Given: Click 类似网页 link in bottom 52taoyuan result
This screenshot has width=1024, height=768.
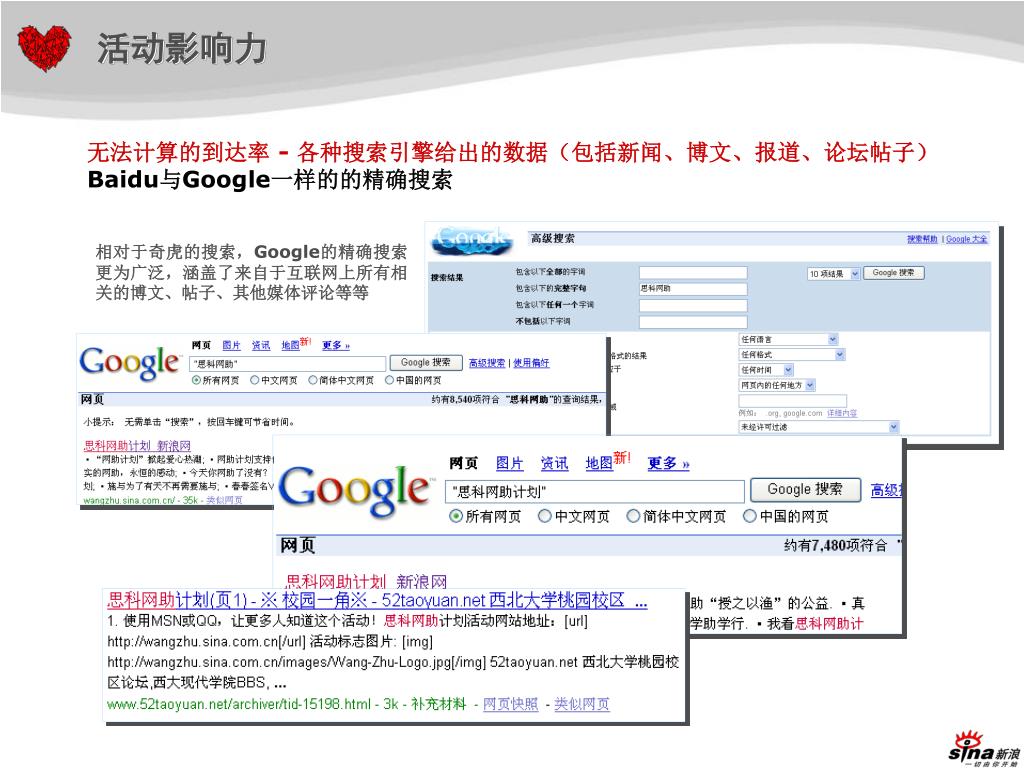Looking at the screenshot, I should point(582,704).
